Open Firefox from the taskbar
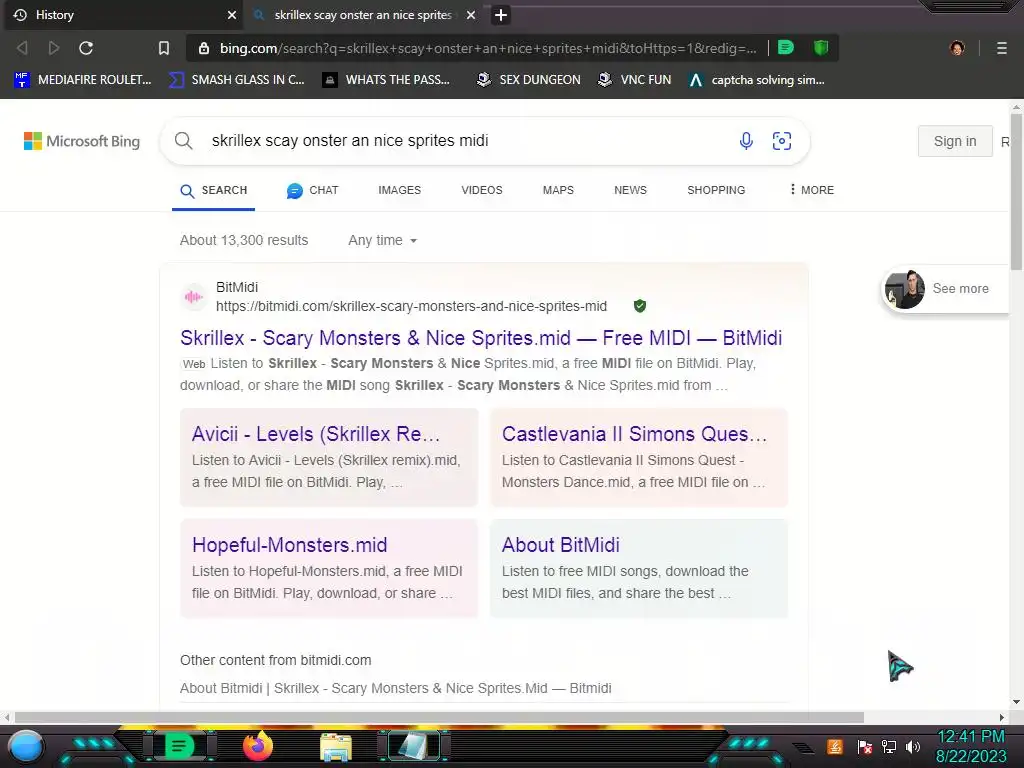Image resolution: width=1024 pixels, height=768 pixels. coord(258,746)
